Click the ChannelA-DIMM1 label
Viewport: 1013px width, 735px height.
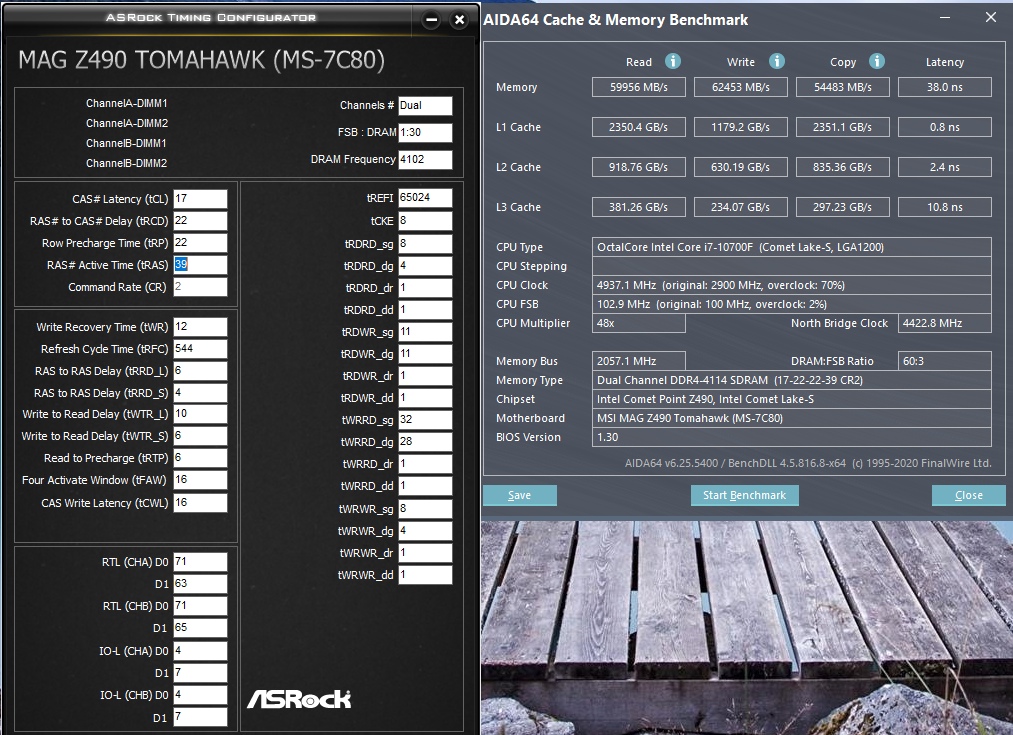[x=127, y=103]
